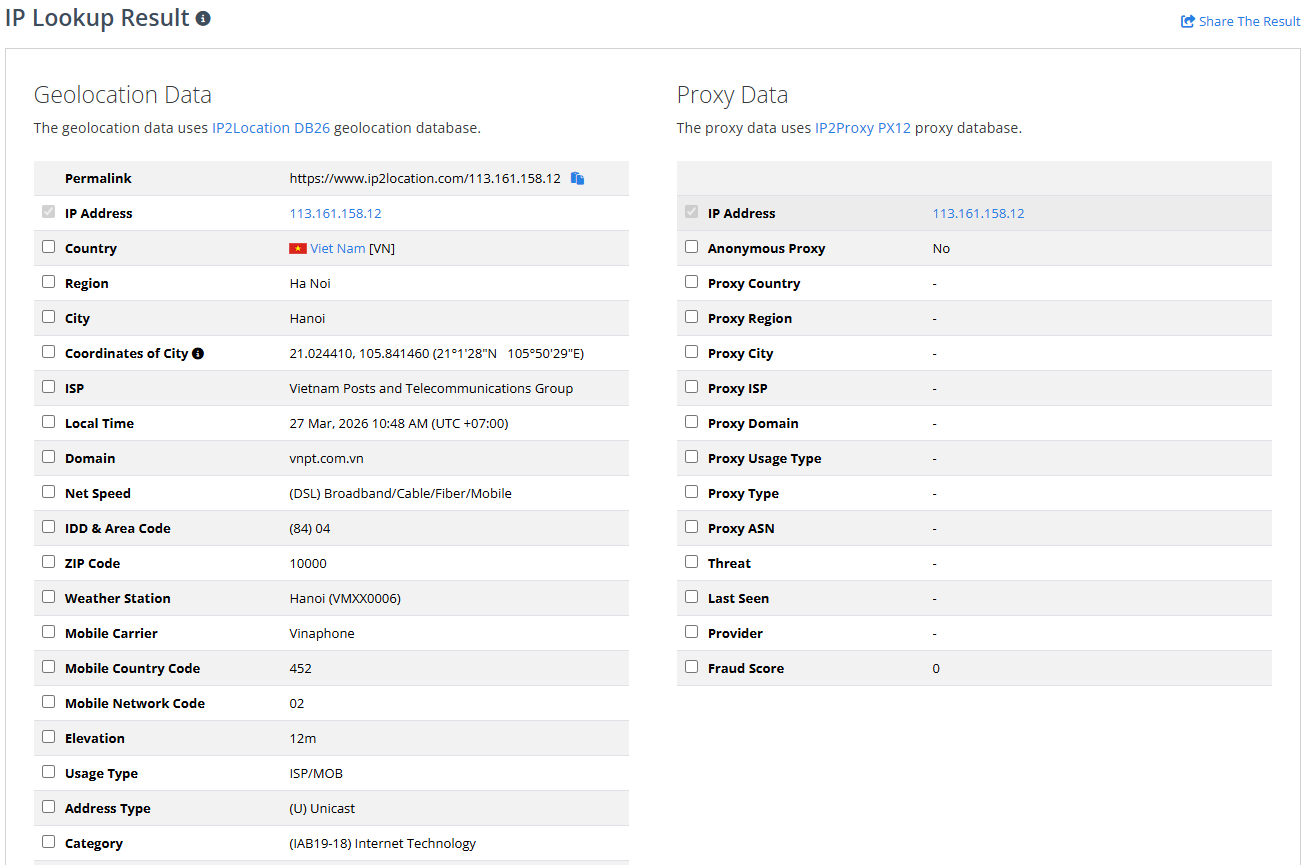Select the Mobile Carrier checkbox
1306x865 pixels.
[x=48, y=631]
